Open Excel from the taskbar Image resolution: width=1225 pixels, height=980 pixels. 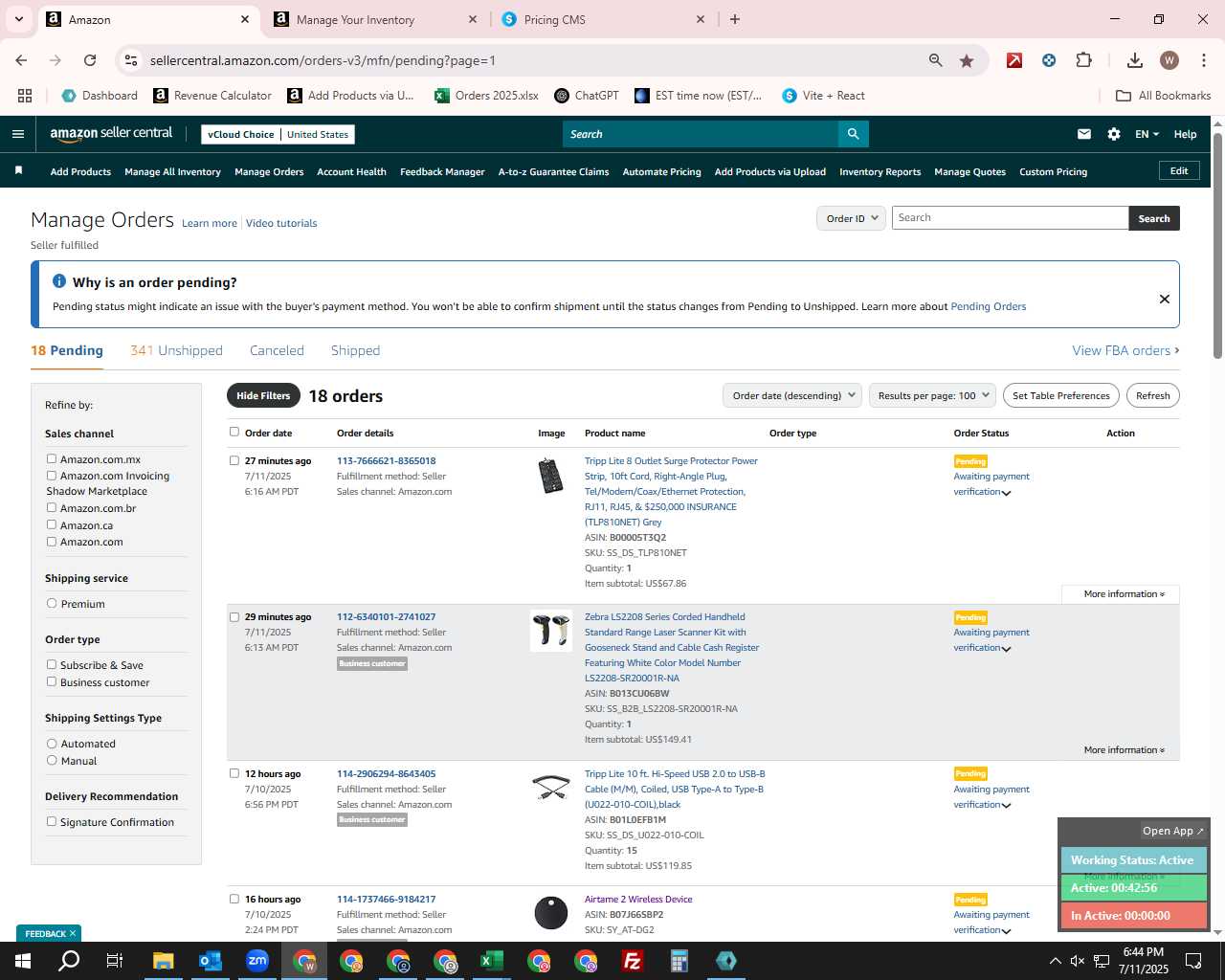tap(492, 961)
